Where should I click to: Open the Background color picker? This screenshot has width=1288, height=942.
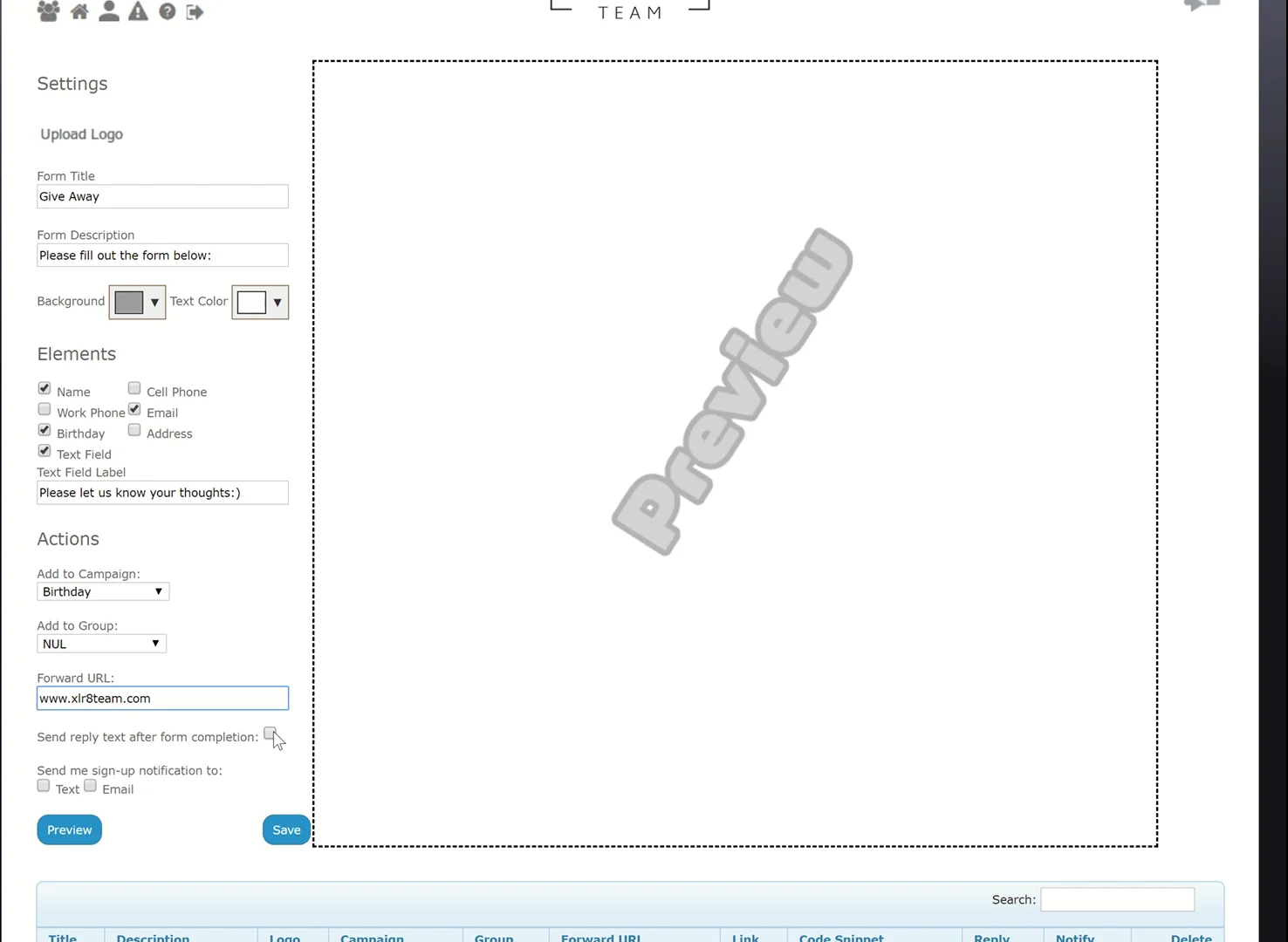pyautogui.click(x=137, y=302)
